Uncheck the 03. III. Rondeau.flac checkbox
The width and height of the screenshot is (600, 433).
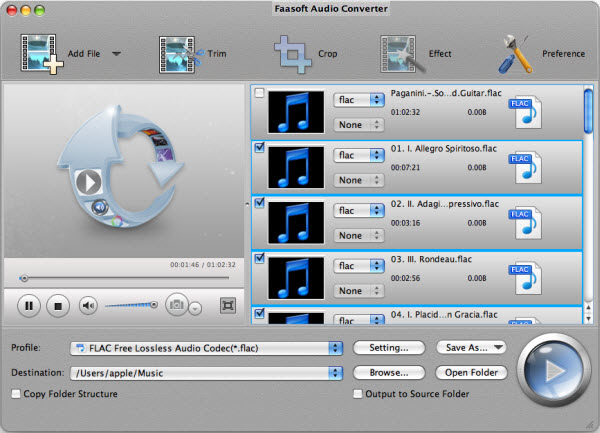(x=259, y=258)
